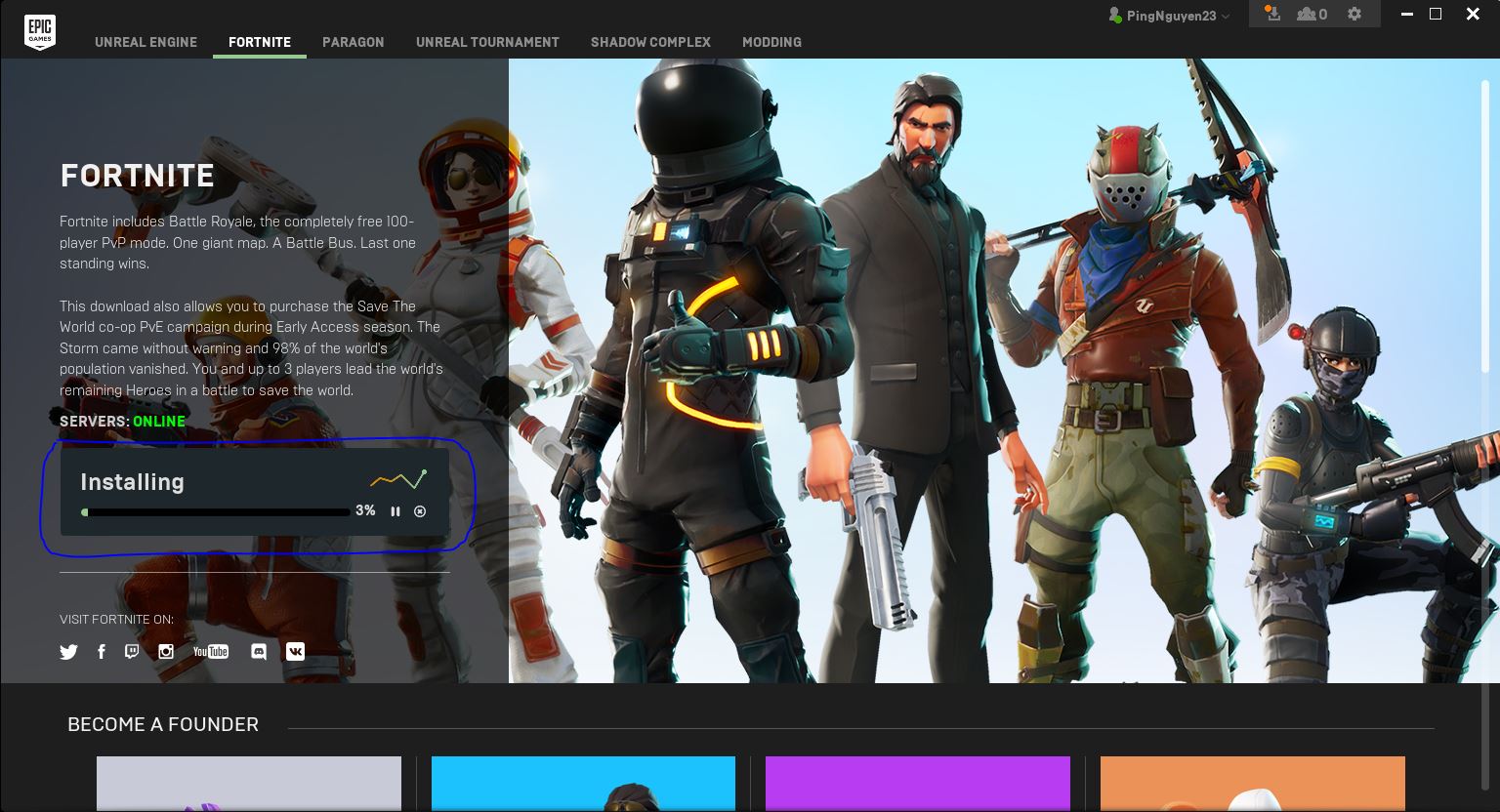Click the 'Installing' status label
The image size is (1500, 812).
[x=132, y=482]
